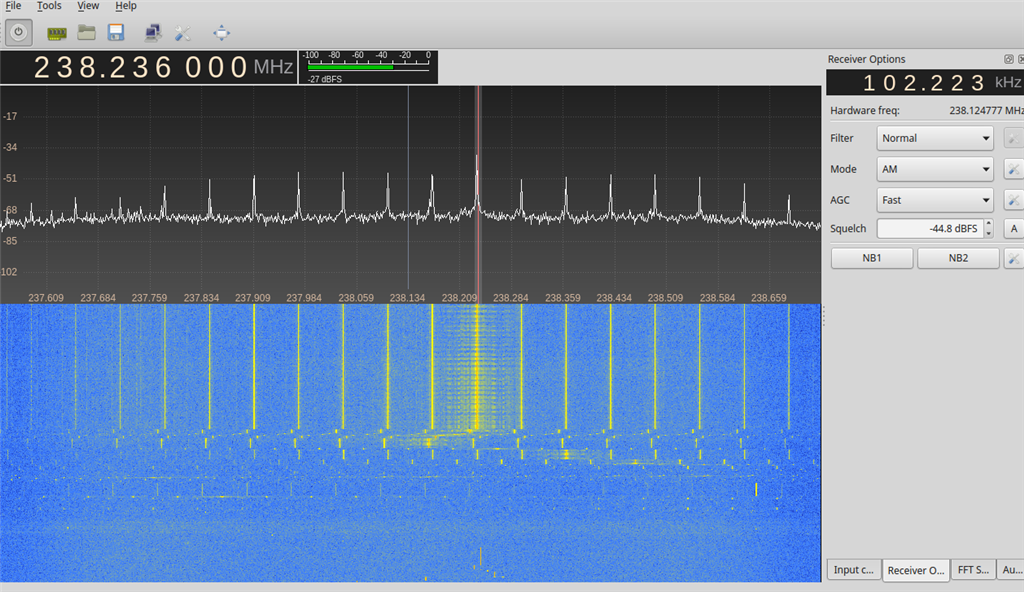
Task: Open the noise blanker options button
Action: (x=1013, y=259)
